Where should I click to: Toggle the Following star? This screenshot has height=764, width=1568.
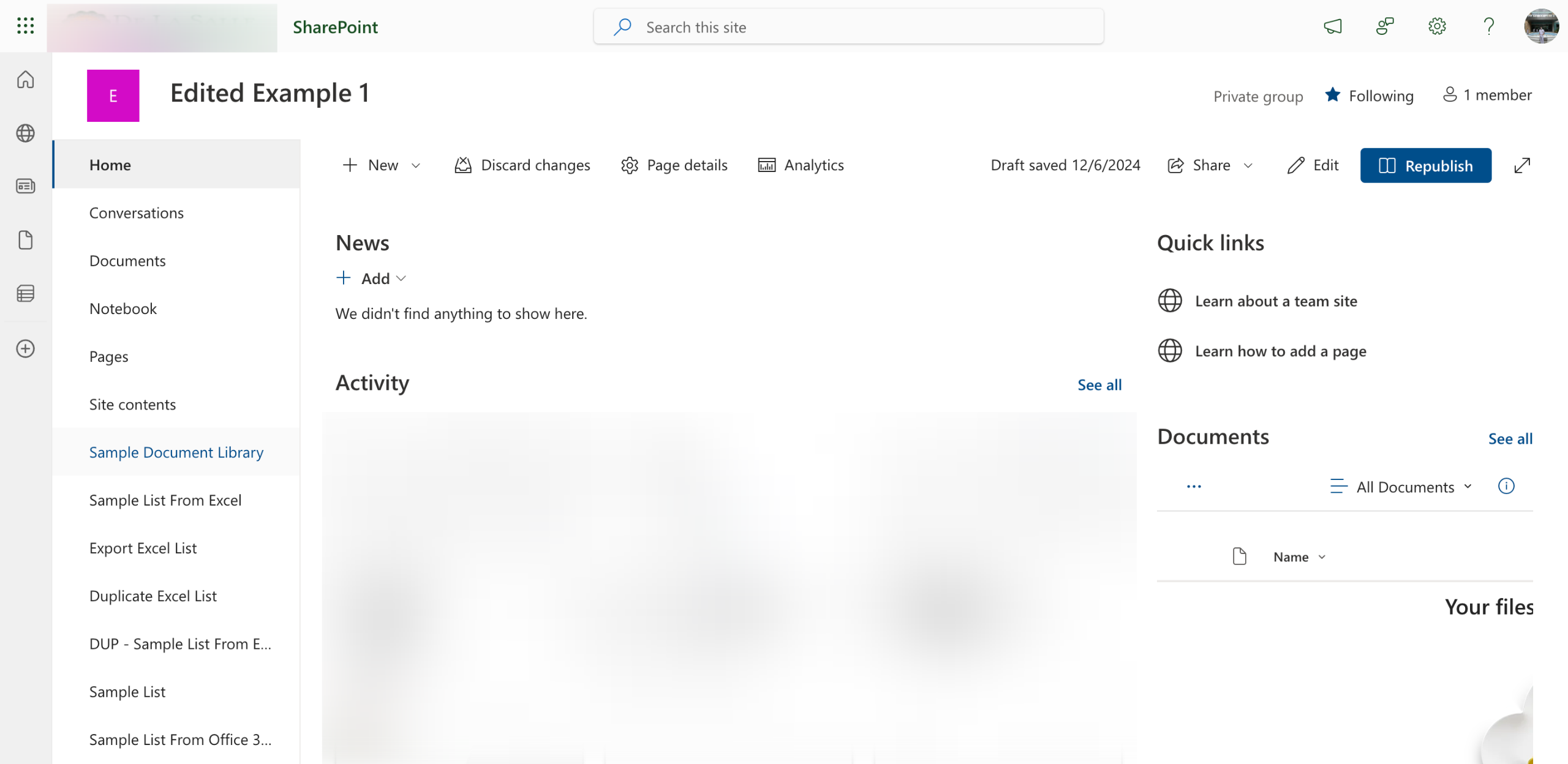tap(1333, 95)
